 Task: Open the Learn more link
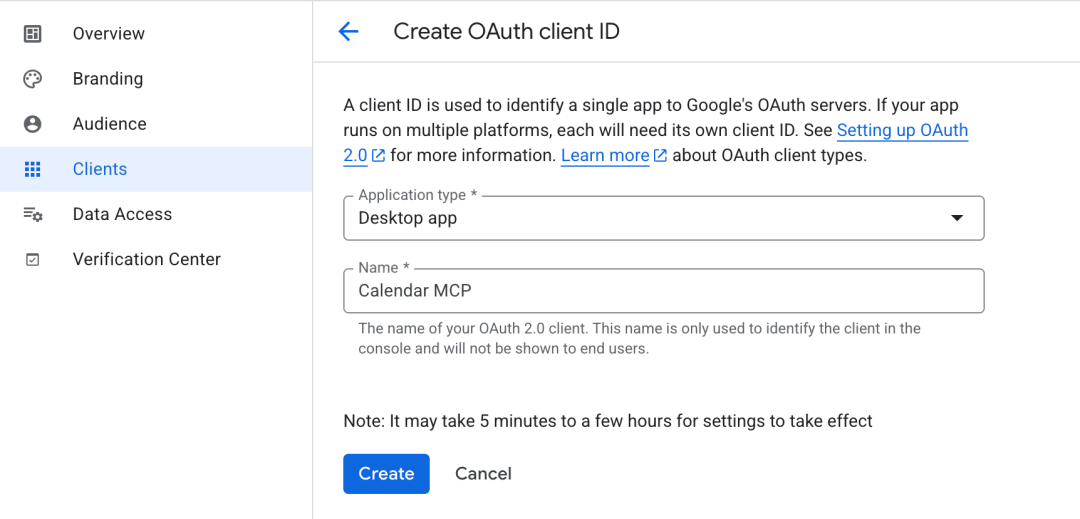coord(605,156)
